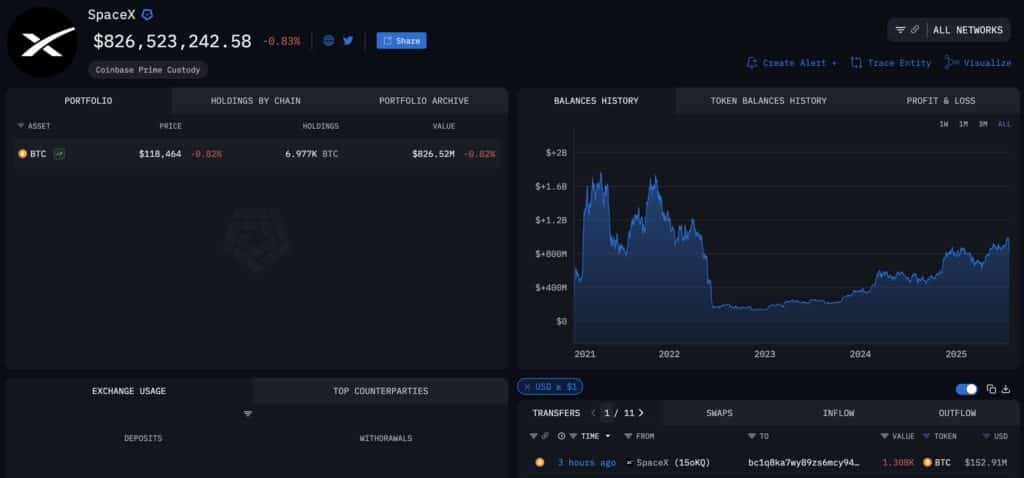Open the filter icon beside All Networks
The height and width of the screenshot is (478, 1024).
(901, 30)
